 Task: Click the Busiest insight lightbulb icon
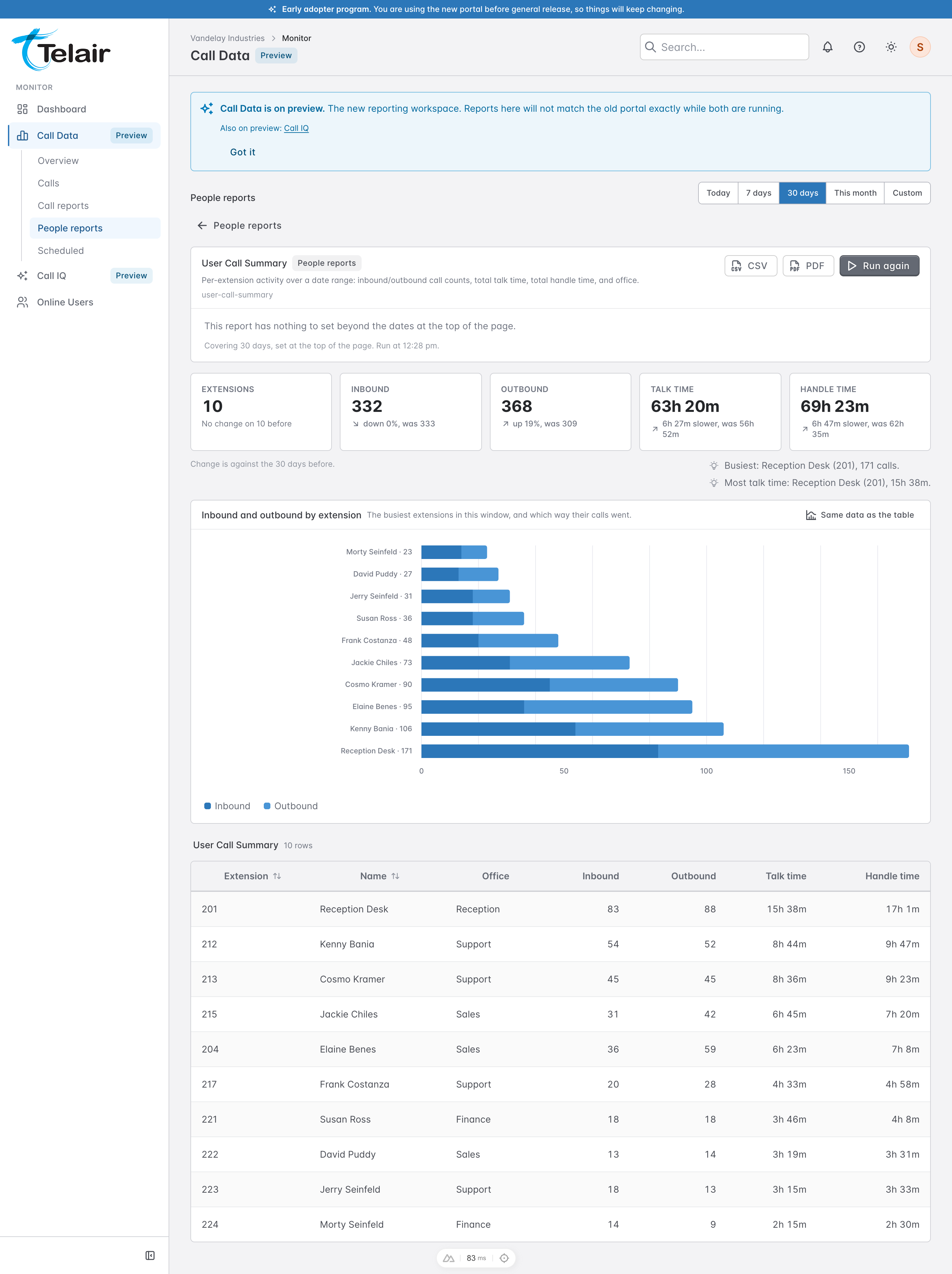[x=714, y=465]
